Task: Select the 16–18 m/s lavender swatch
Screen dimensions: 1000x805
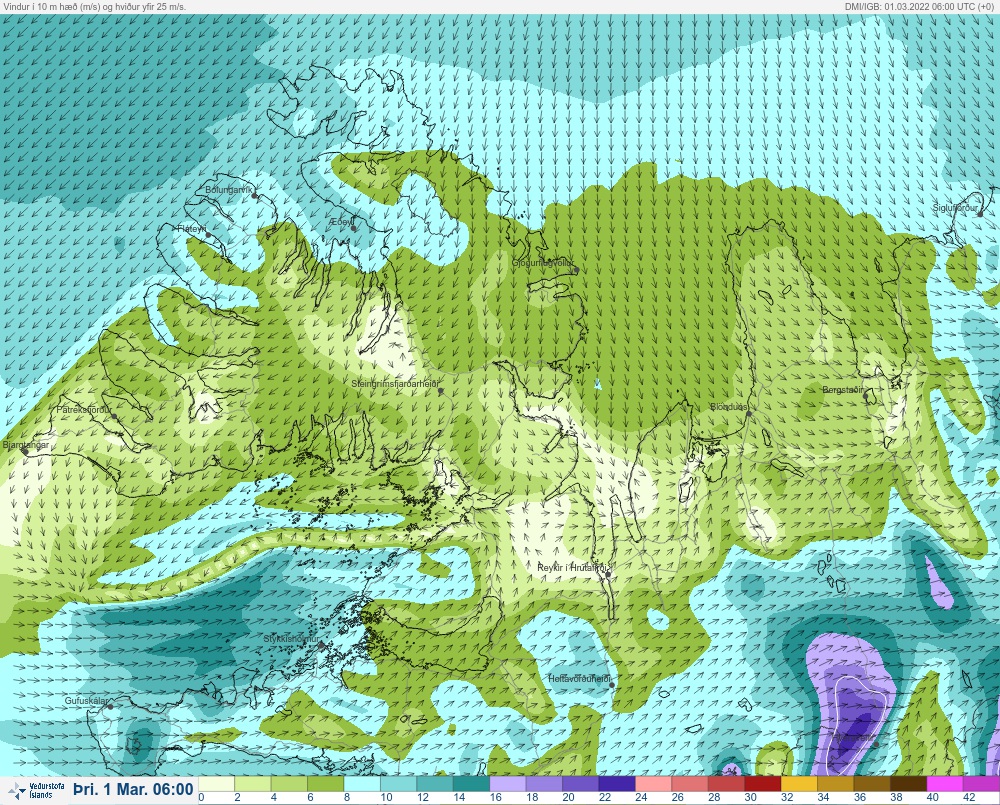Action: point(508,783)
